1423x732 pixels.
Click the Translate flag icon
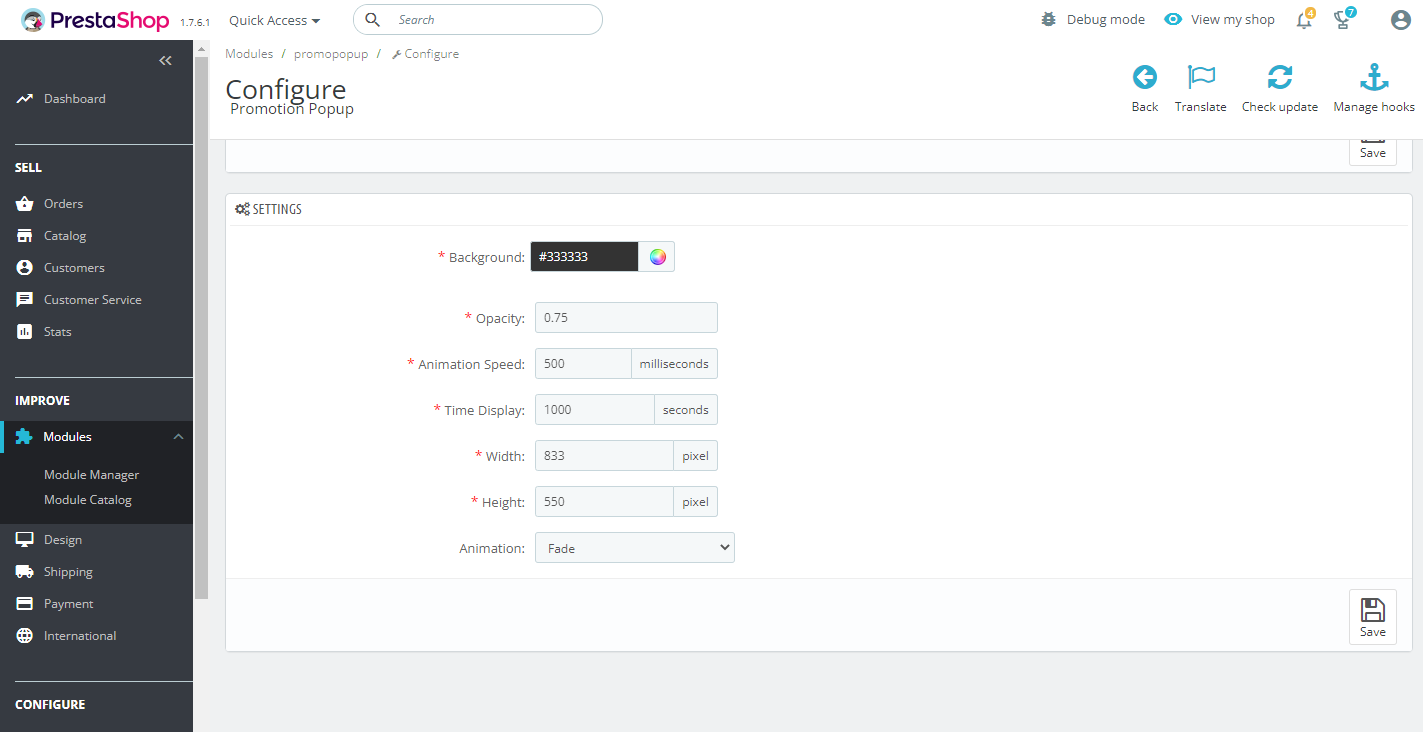(x=1201, y=77)
